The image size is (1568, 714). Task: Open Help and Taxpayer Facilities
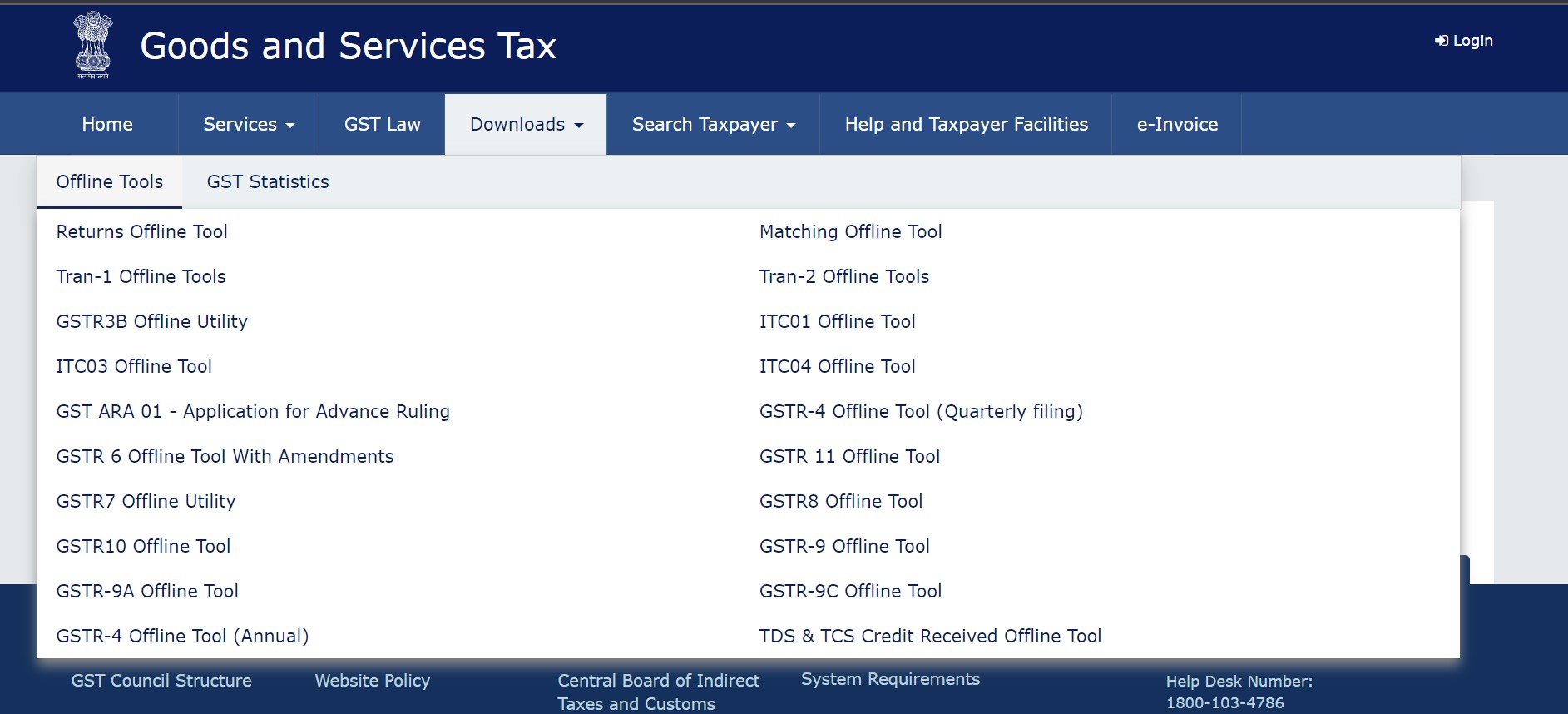point(967,124)
